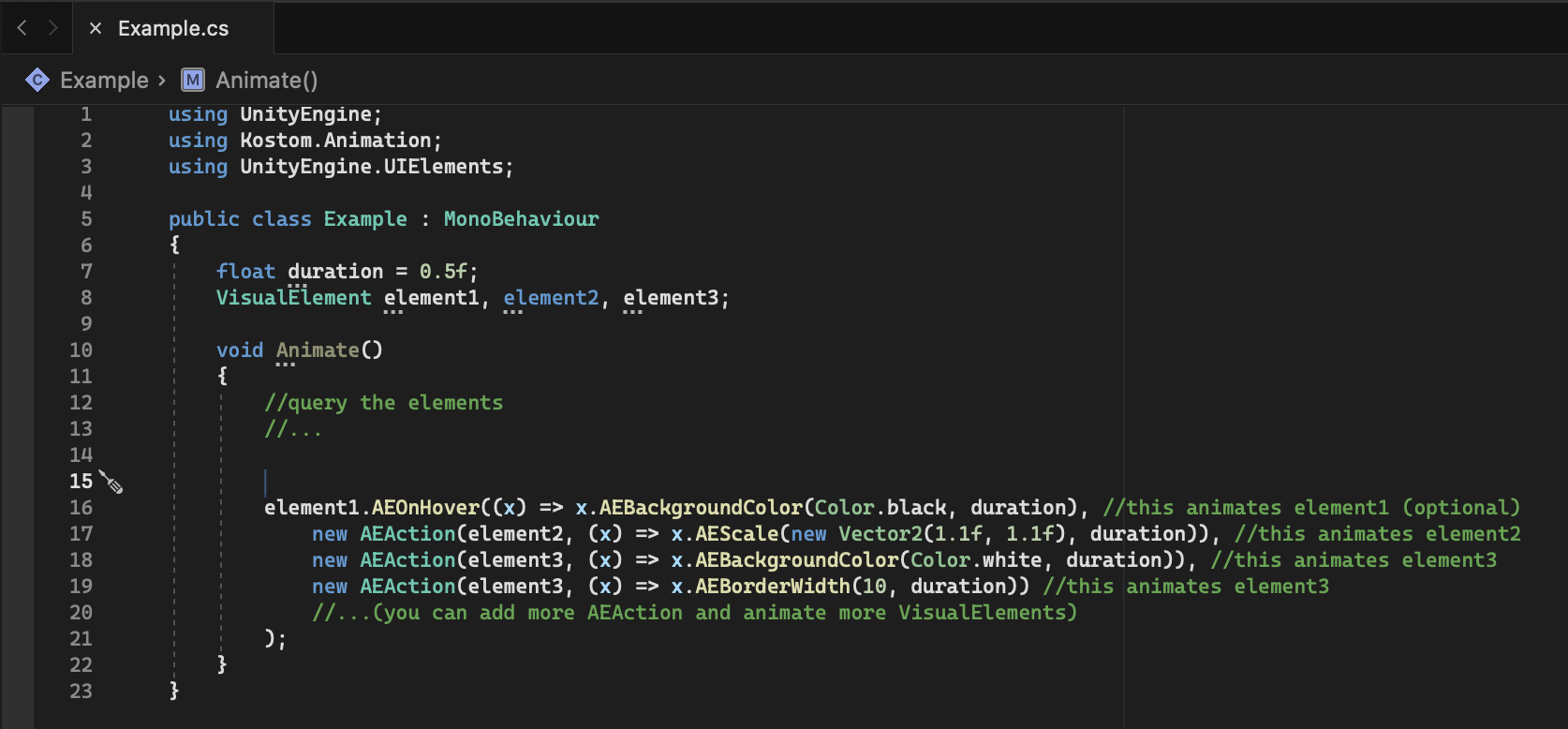Viewport: 1568px width, 729px height.
Task: Click line number 15 in the gutter
Action: (81, 481)
